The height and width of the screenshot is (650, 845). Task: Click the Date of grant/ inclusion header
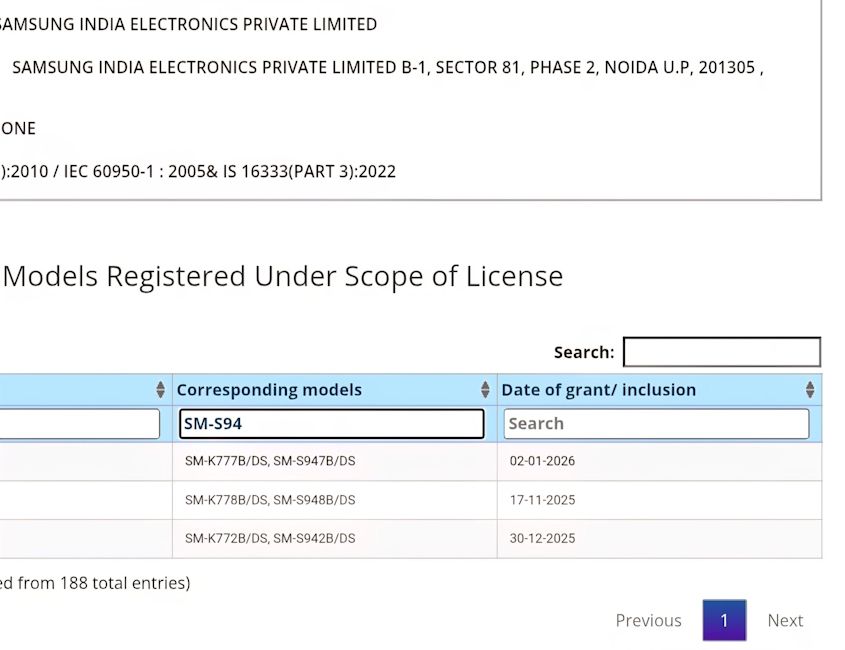click(598, 390)
